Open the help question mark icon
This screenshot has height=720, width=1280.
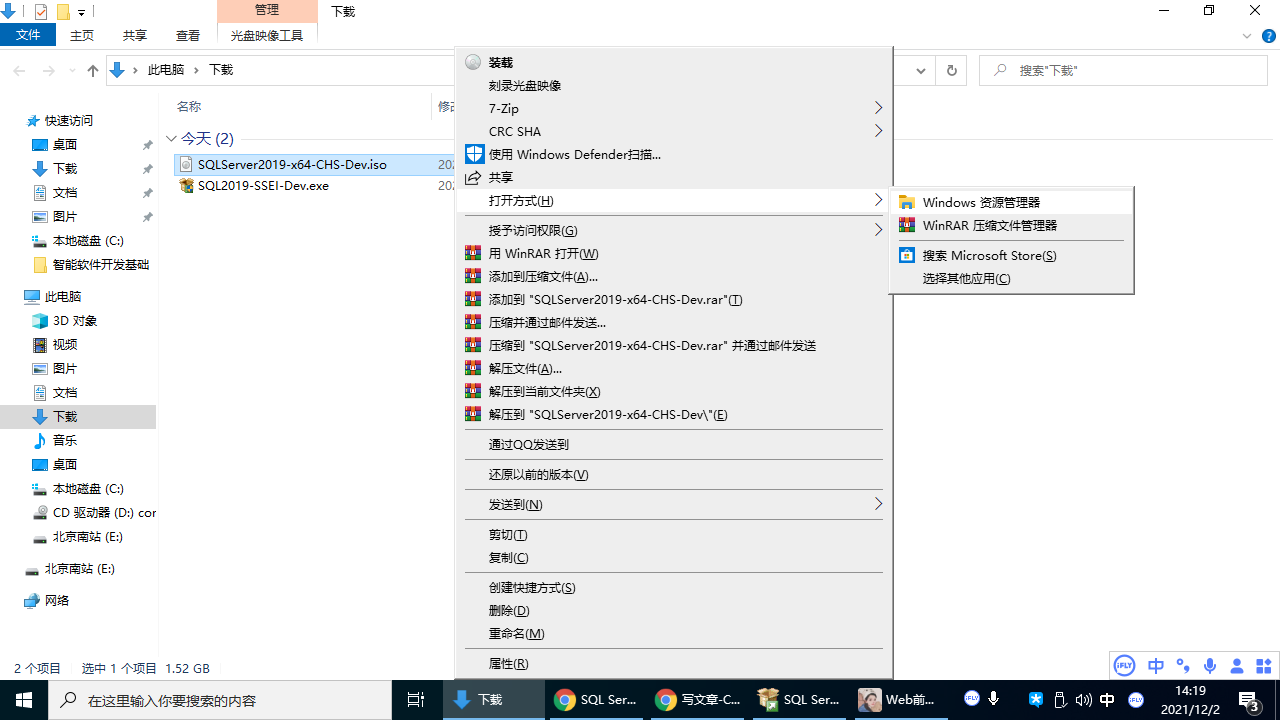[1269, 35]
